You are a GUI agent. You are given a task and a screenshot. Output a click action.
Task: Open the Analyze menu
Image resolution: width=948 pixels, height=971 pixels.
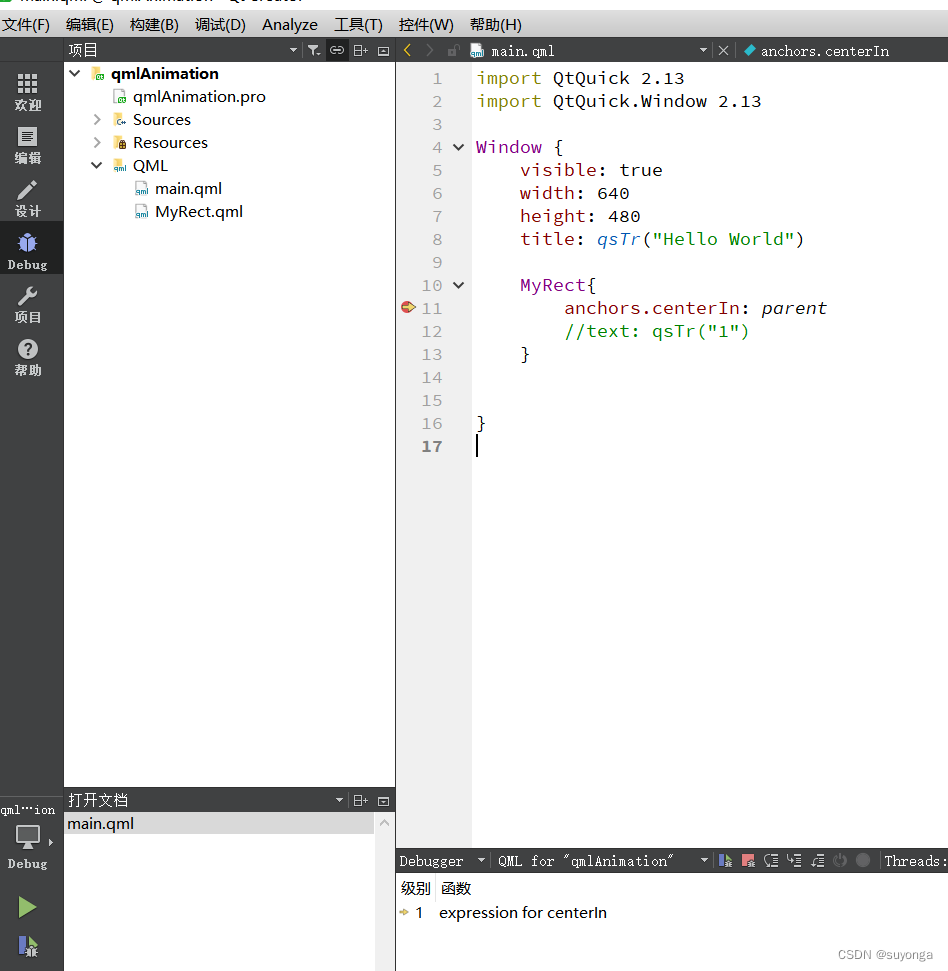[290, 25]
